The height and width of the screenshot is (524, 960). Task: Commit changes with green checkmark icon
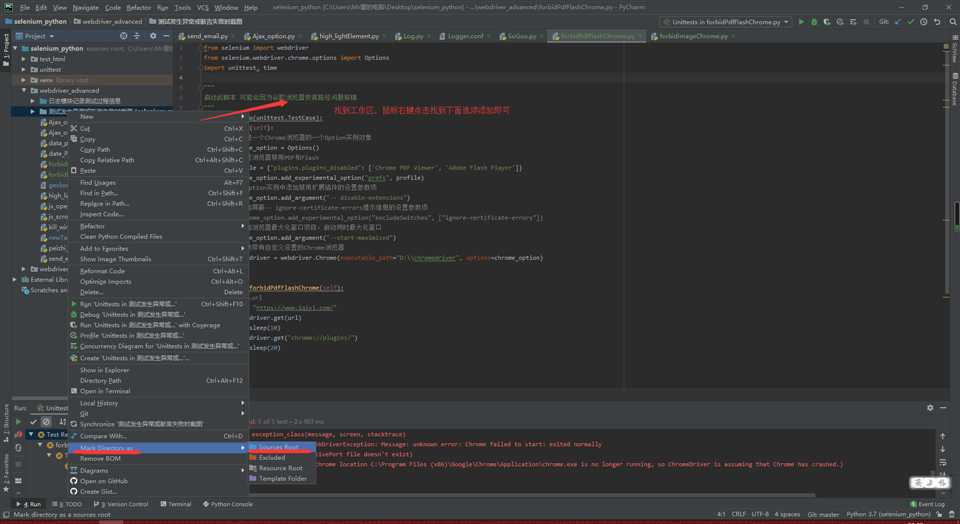coord(910,22)
